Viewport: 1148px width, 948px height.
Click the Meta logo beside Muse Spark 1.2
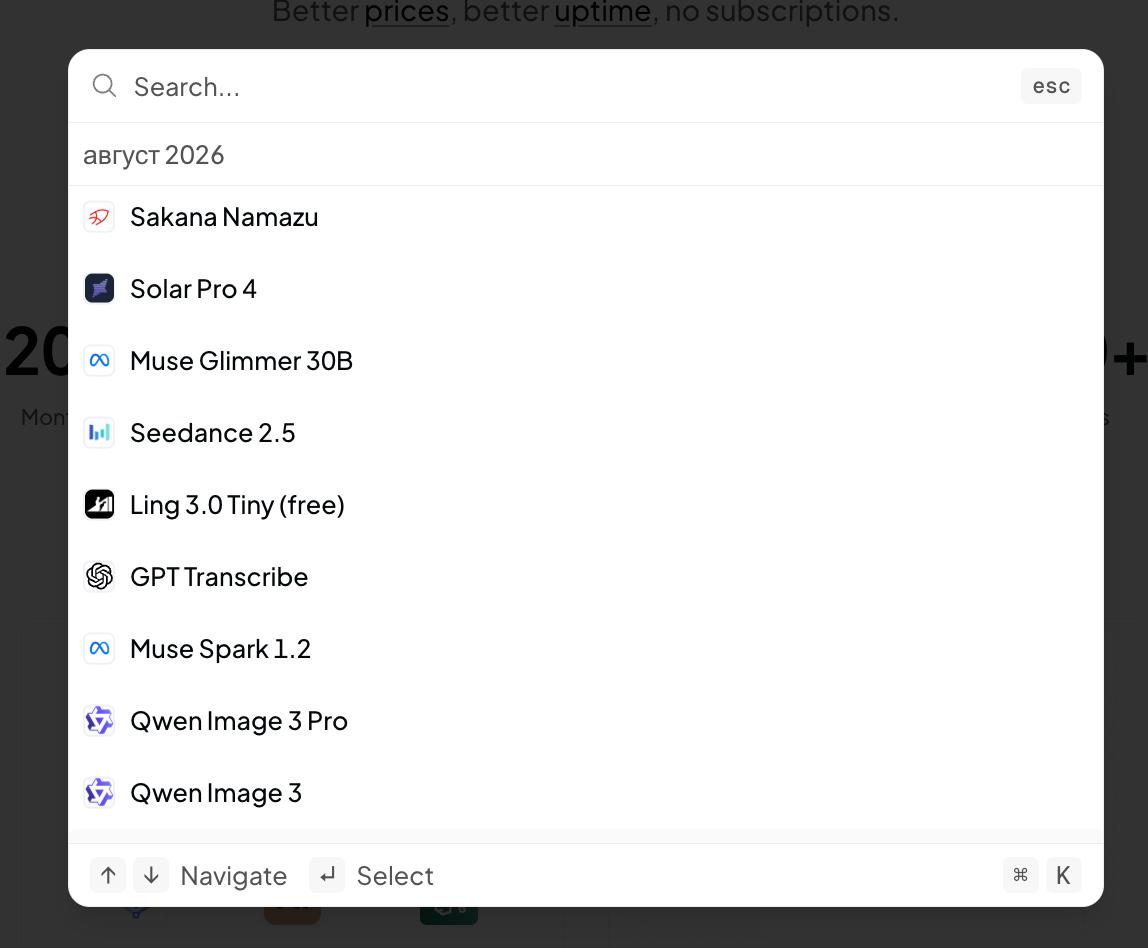pos(99,649)
